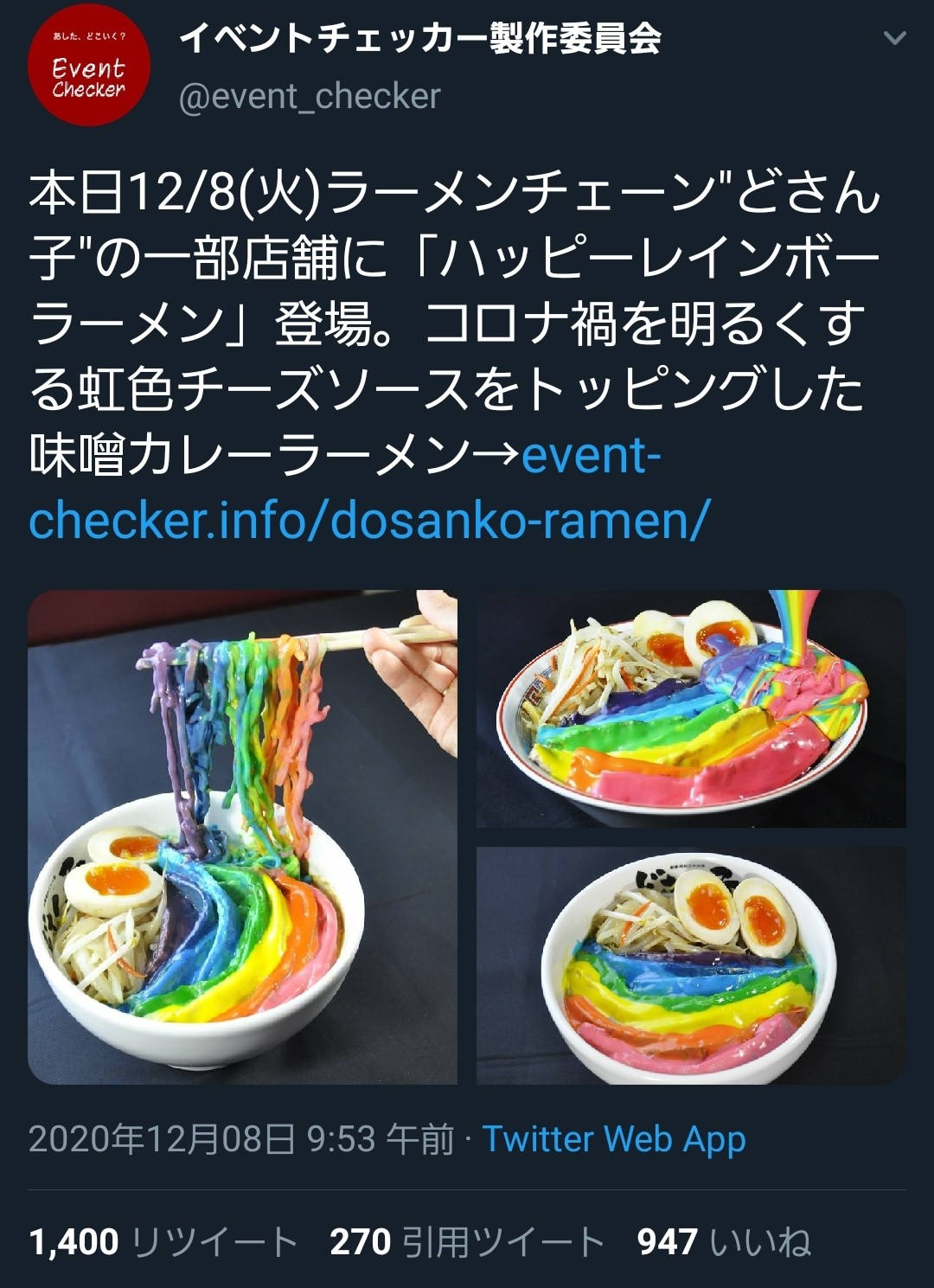Follow the event-checker.info/dosanko-ramen link

pyautogui.click(x=369, y=487)
